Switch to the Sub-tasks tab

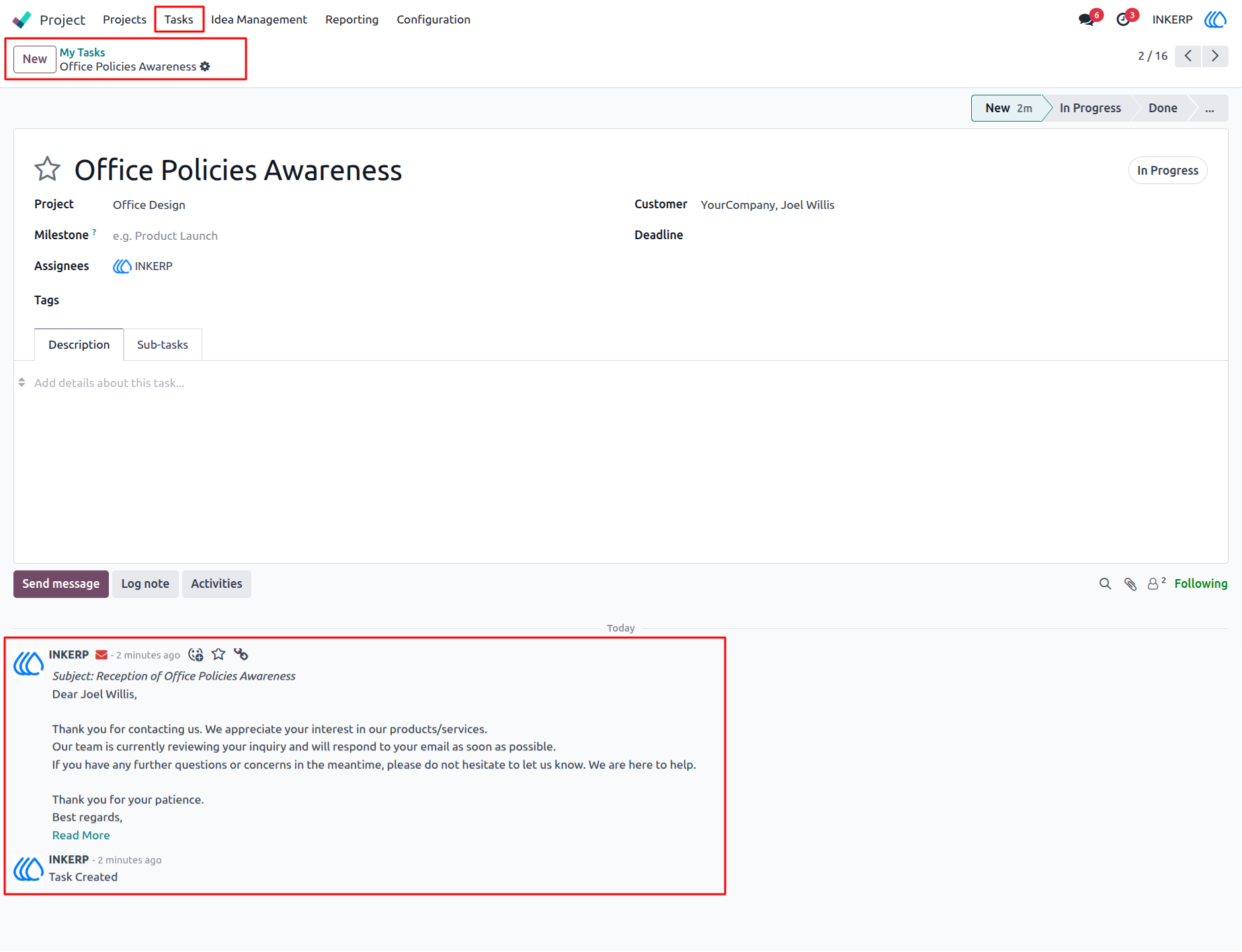pos(163,345)
